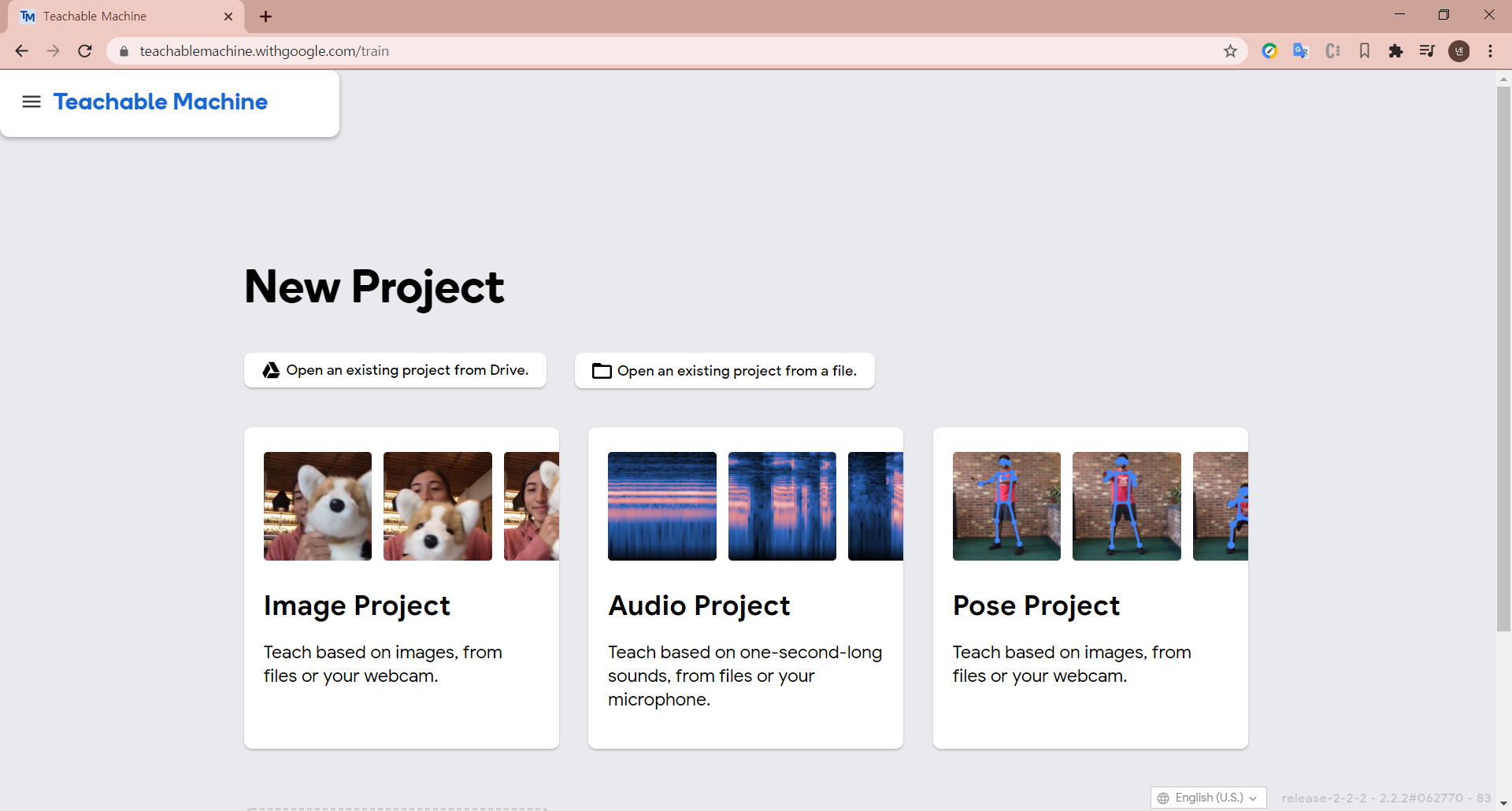Open the Chrome profile avatar
Viewport: 1512px width, 811px height.
tap(1459, 51)
